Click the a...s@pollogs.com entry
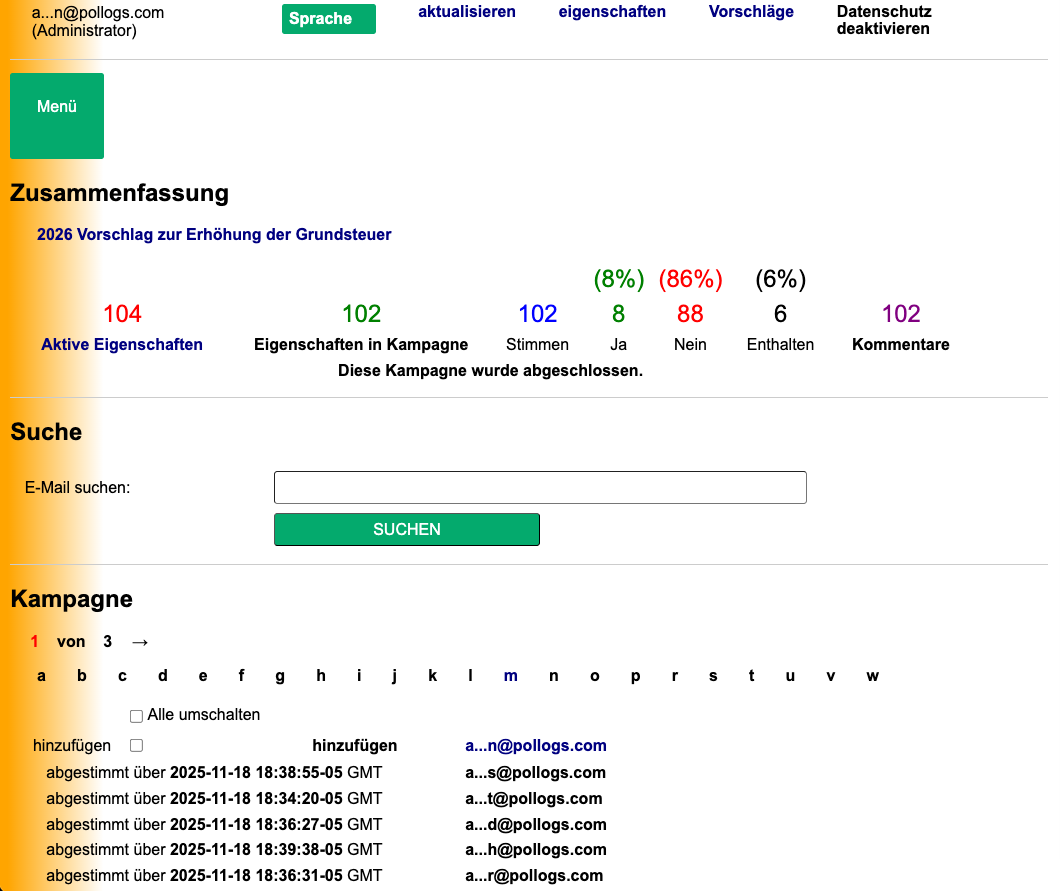Viewport: 1060px width, 891px height. (x=535, y=772)
